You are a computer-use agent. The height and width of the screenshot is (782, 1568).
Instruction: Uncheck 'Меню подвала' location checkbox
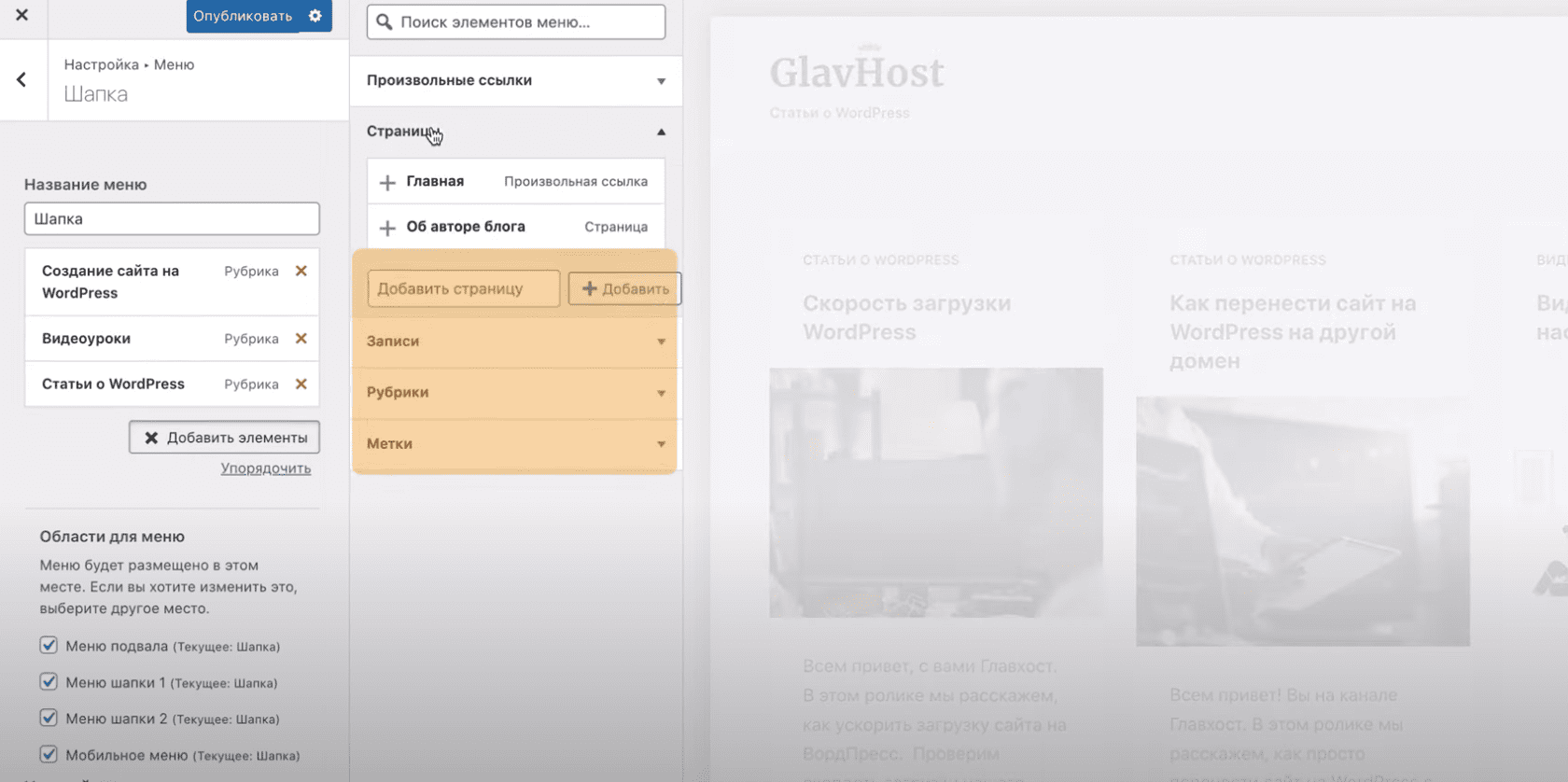[x=49, y=645]
